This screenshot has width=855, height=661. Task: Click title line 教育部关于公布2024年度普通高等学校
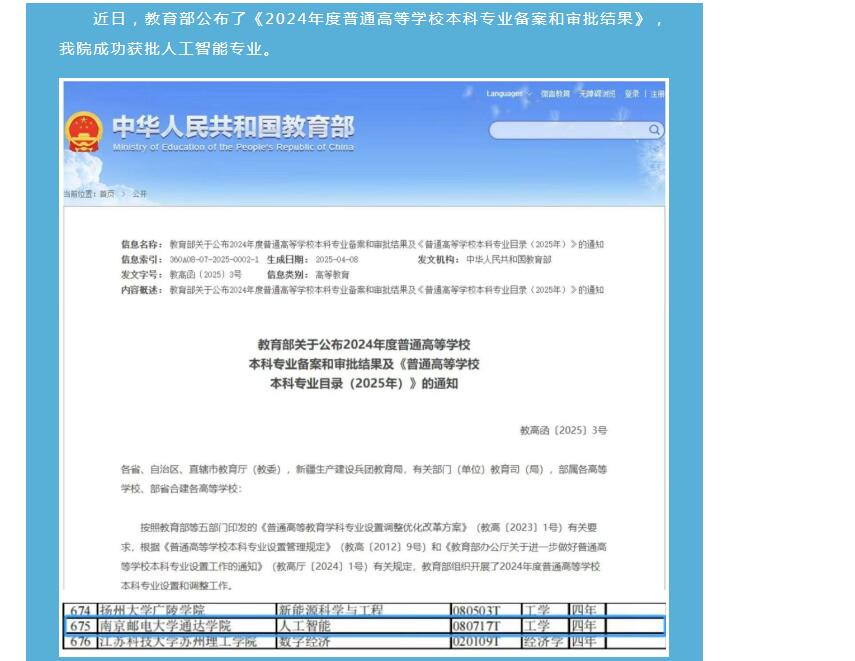tap(364, 345)
